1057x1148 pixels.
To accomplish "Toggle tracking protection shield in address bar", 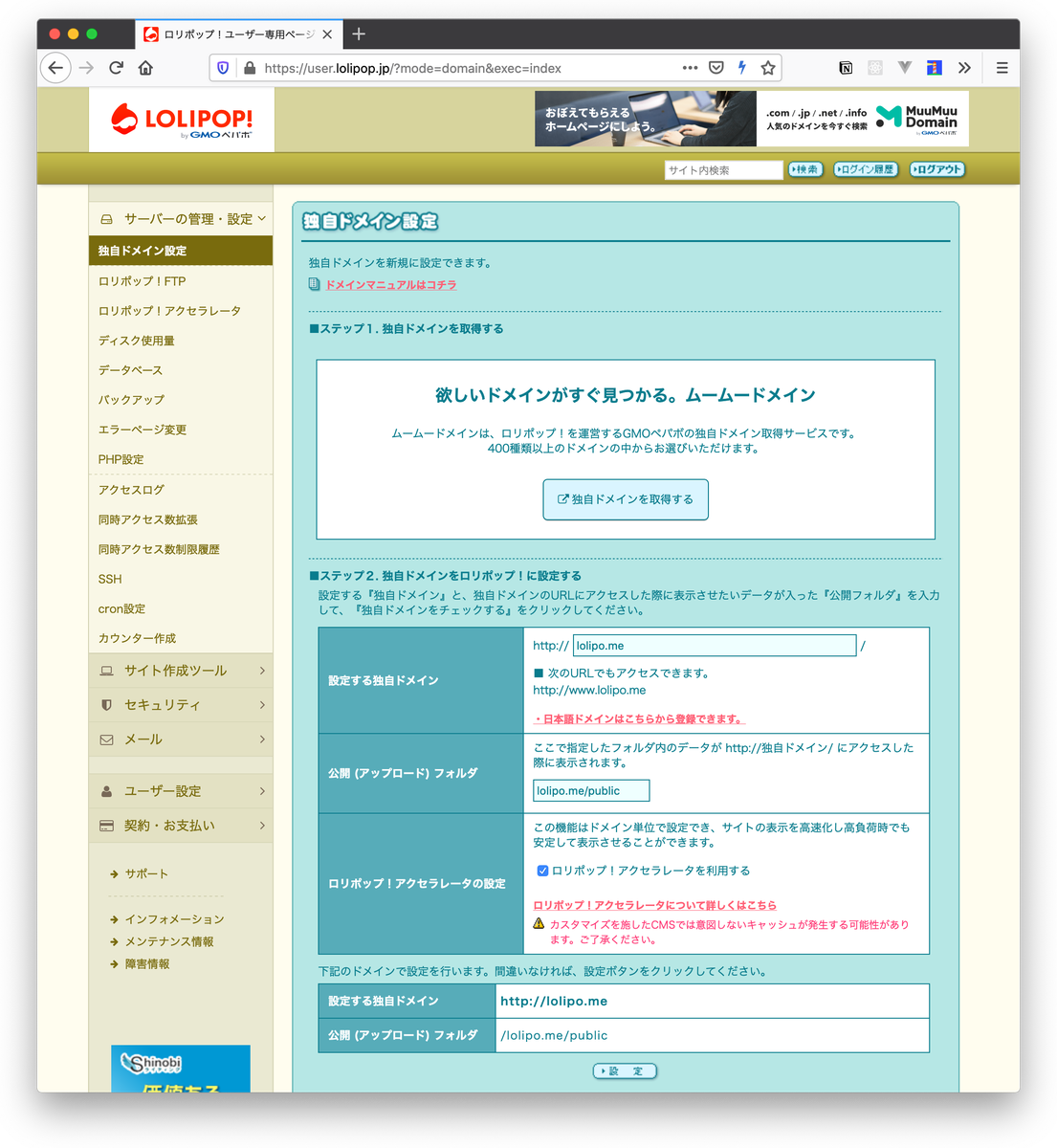I will point(222,68).
